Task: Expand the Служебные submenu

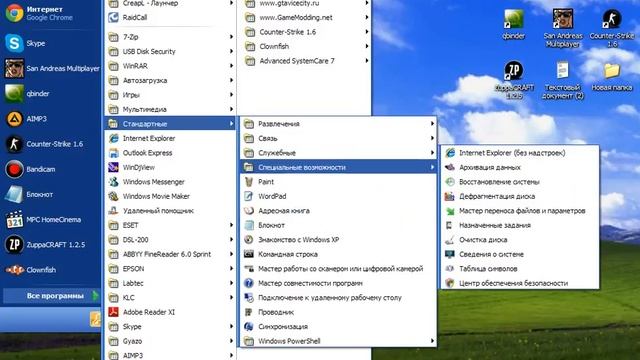Action: point(338,153)
